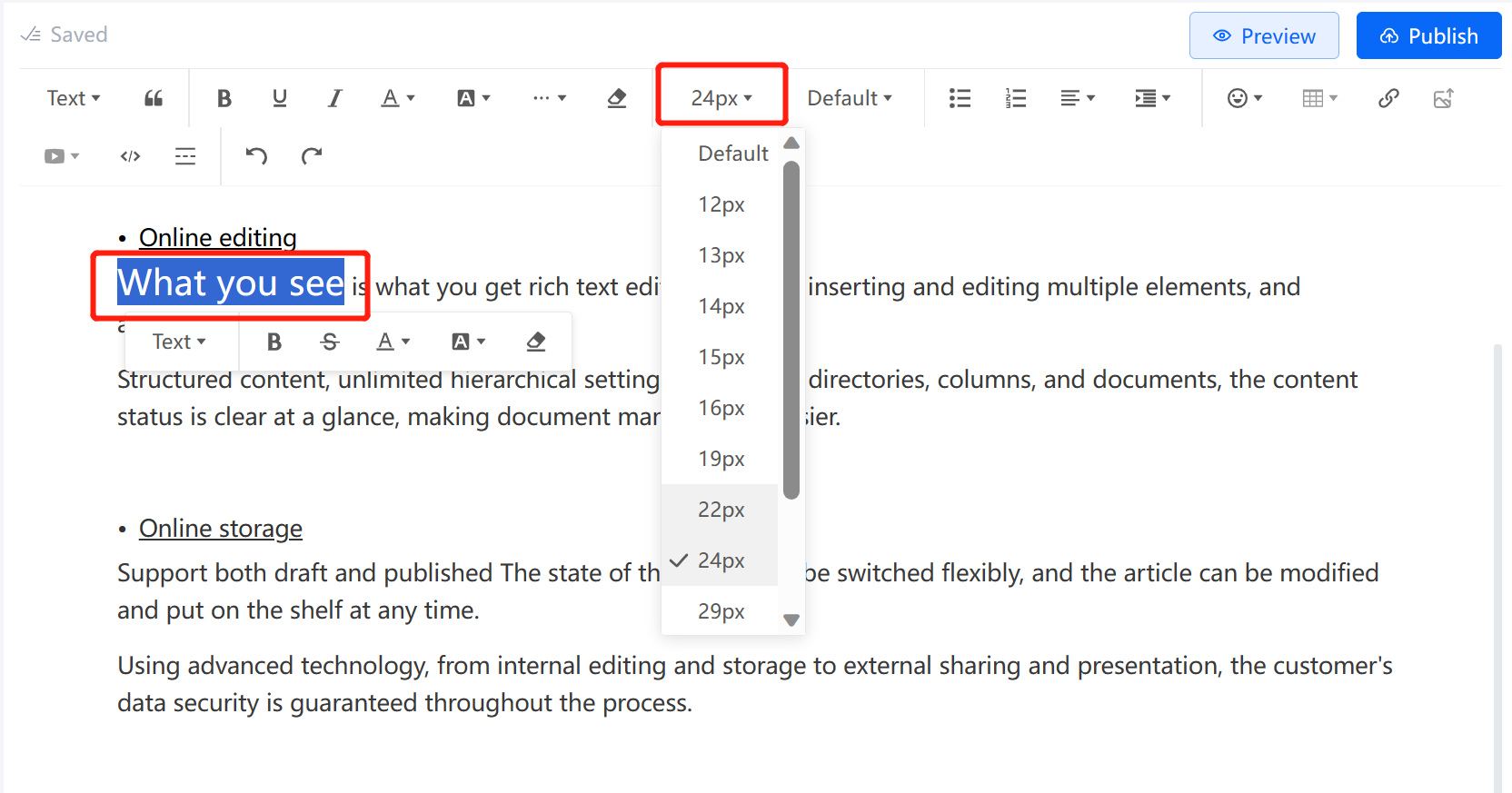Click the Preview button

tap(1264, 35)
